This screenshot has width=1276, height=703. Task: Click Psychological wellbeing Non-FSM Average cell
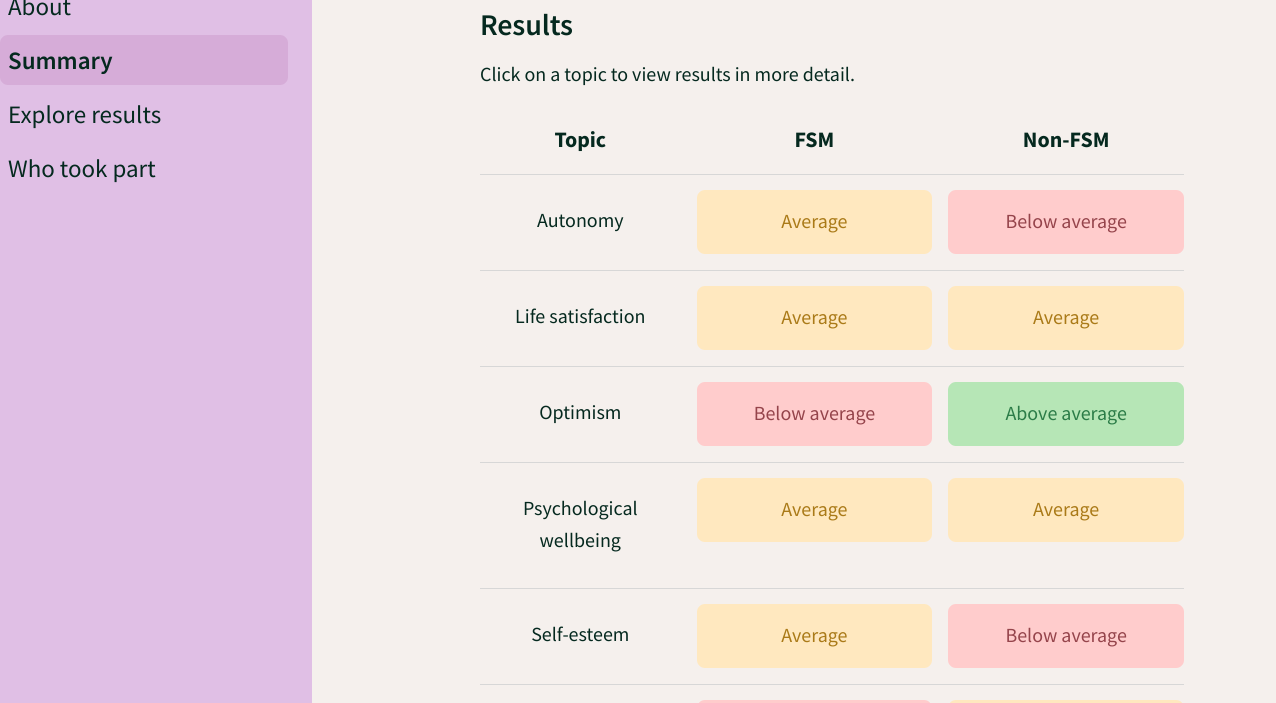click(x=1066, y=510)
